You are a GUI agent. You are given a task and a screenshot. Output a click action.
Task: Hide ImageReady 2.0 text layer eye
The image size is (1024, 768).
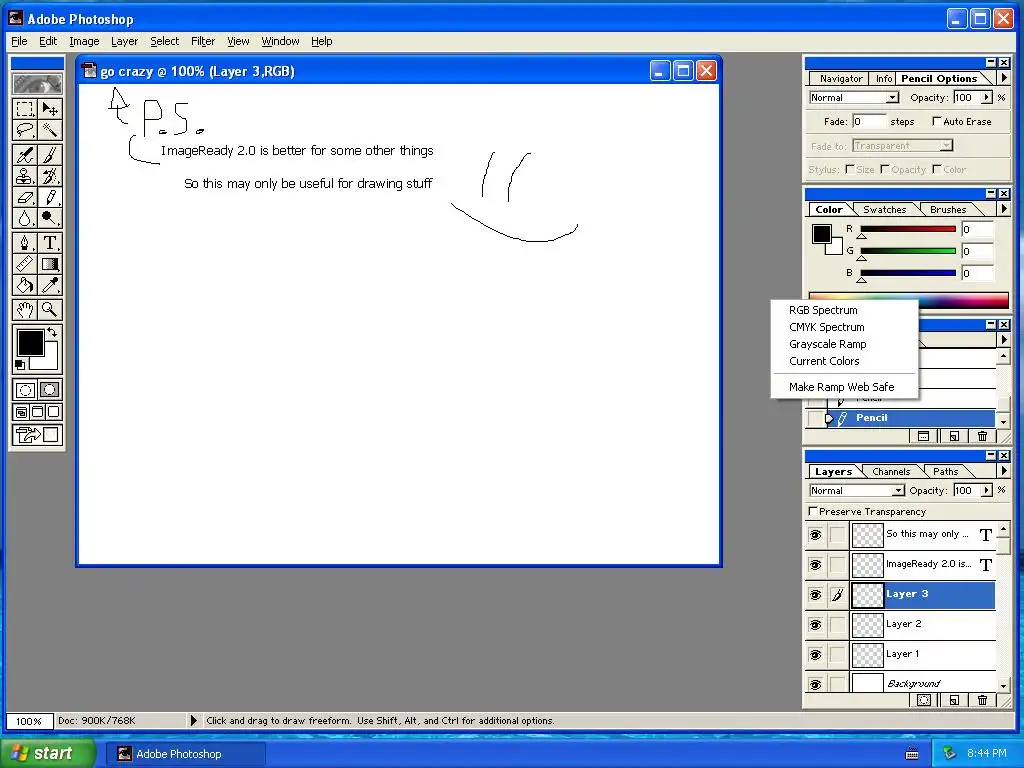pyautogui.click(x=816, y=564)
